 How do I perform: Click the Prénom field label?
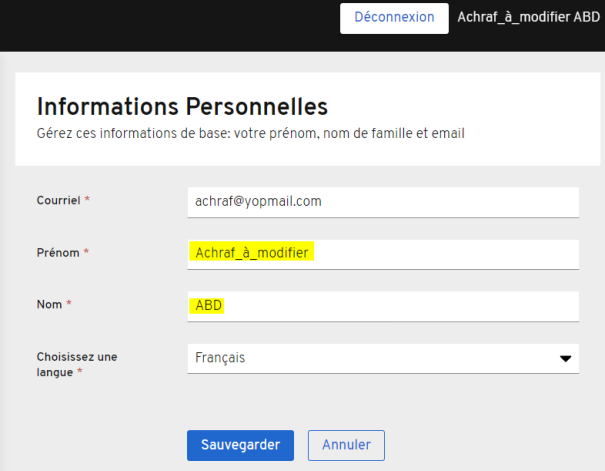point(57,253)
